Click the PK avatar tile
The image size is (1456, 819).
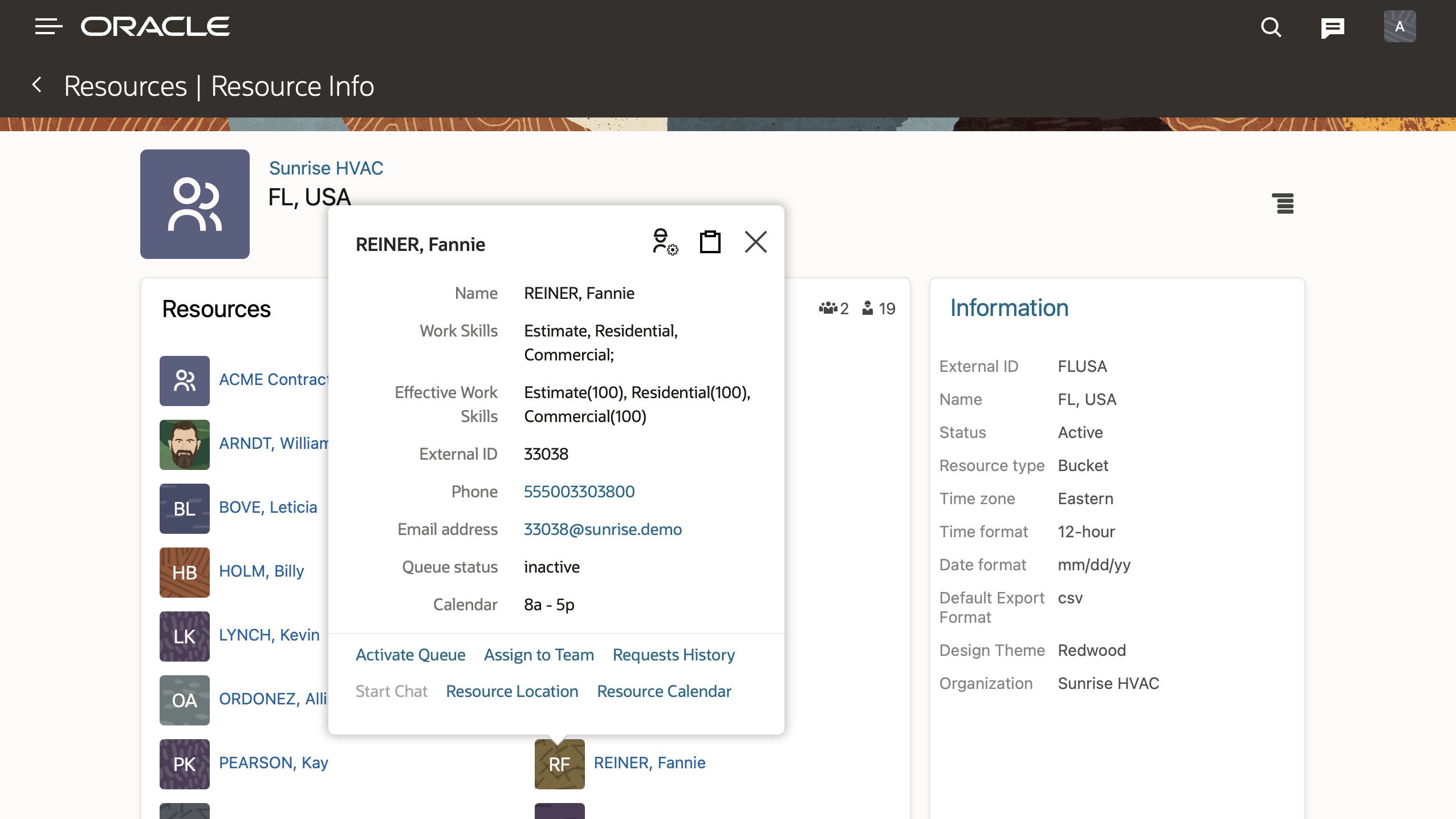pyautogui.click(x=185, y=764)
